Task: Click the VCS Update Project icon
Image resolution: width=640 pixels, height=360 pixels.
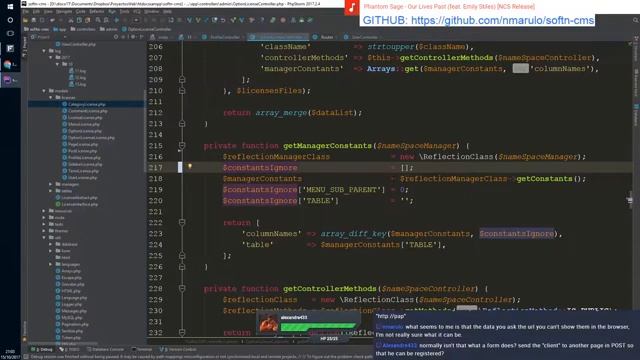Action: (x=189, y=20)
